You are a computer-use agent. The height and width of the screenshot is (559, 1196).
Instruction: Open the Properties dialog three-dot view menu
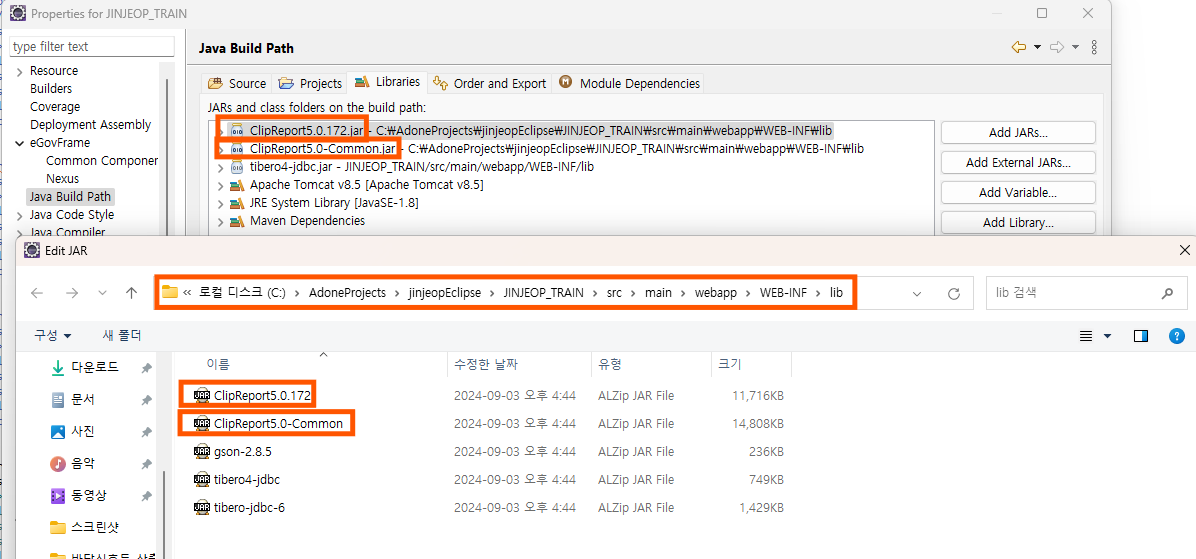pyautogui.click(x=1095, y=47)
